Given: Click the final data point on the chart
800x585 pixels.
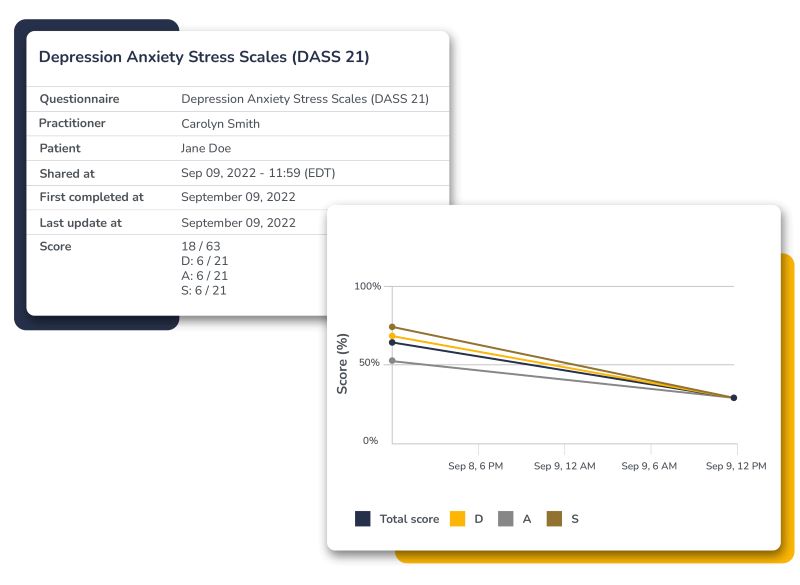Looking at the screenshot, I should 733,398.
